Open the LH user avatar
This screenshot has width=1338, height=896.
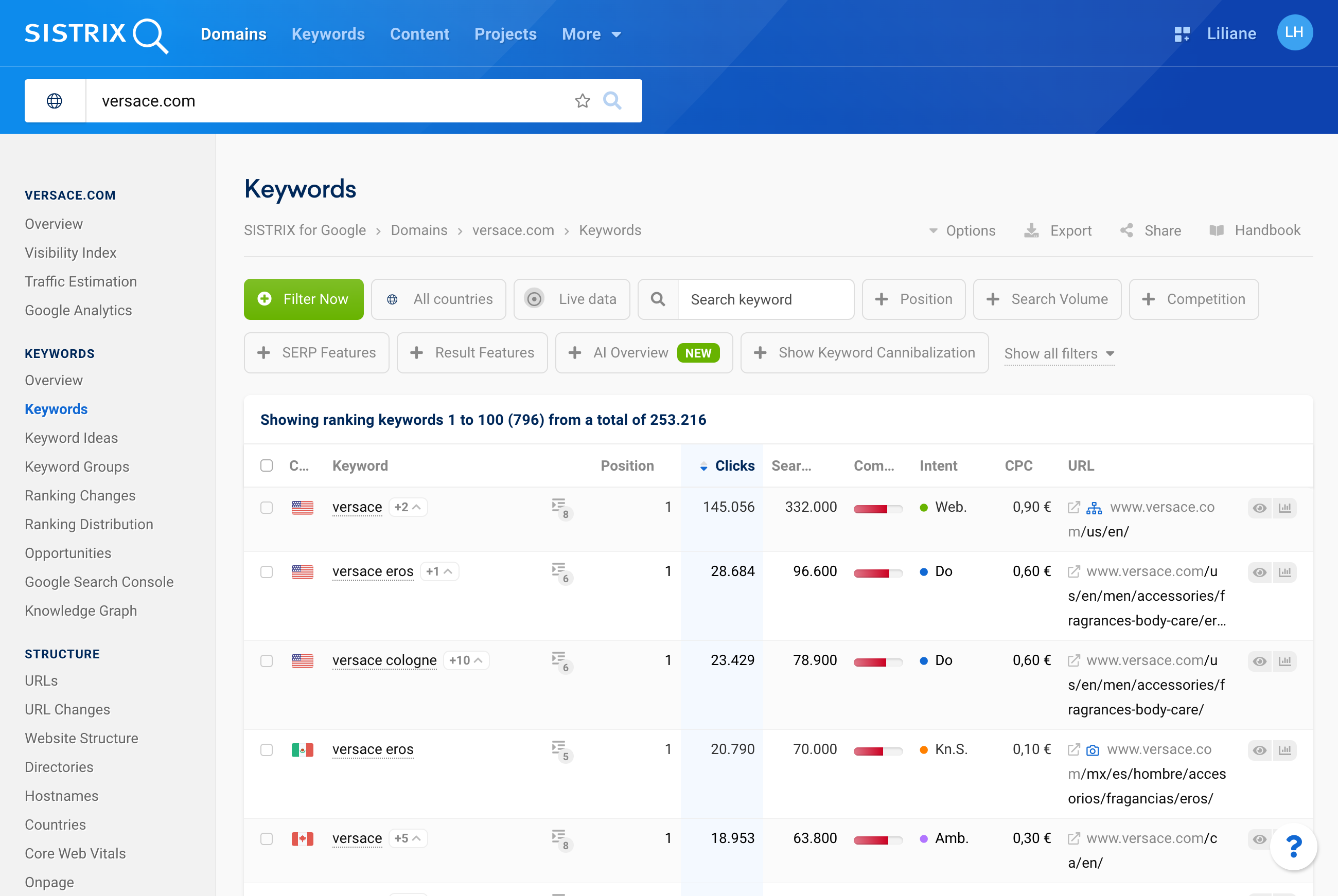tap(1294, 32)
